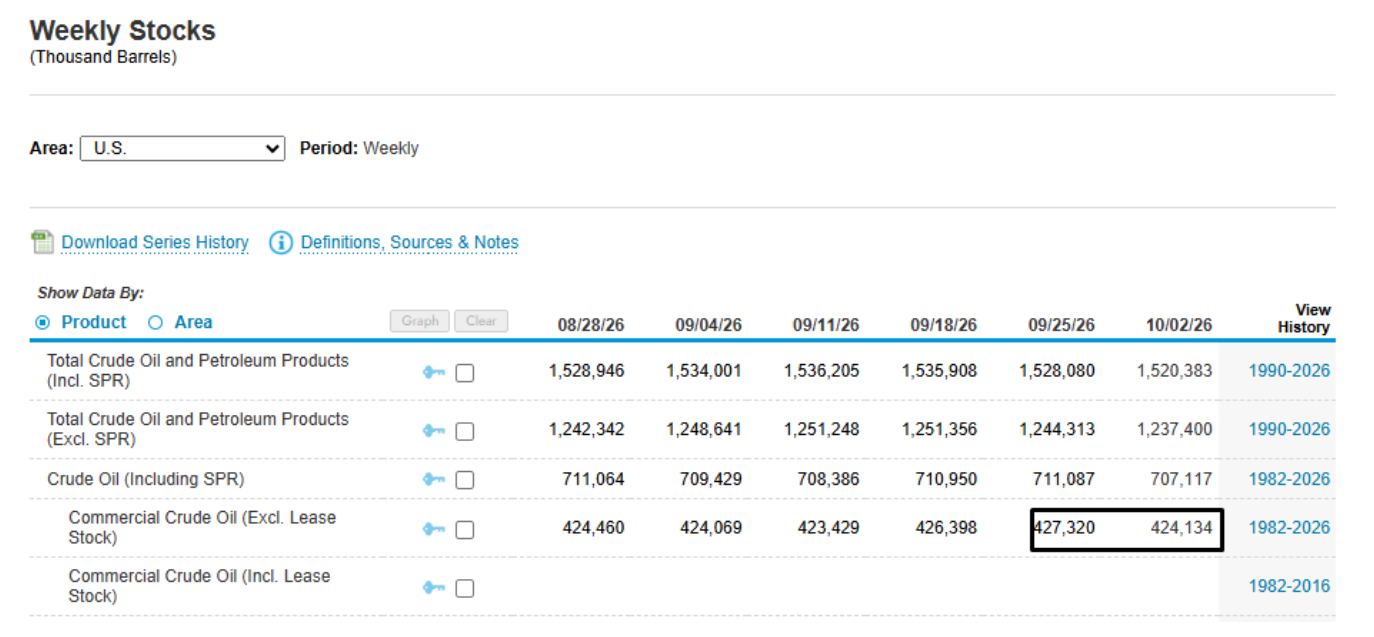Viewport: 1374px width, 637px height.
Task: Click the Excel icon beside Download Series History
Action: coord(42,242)
